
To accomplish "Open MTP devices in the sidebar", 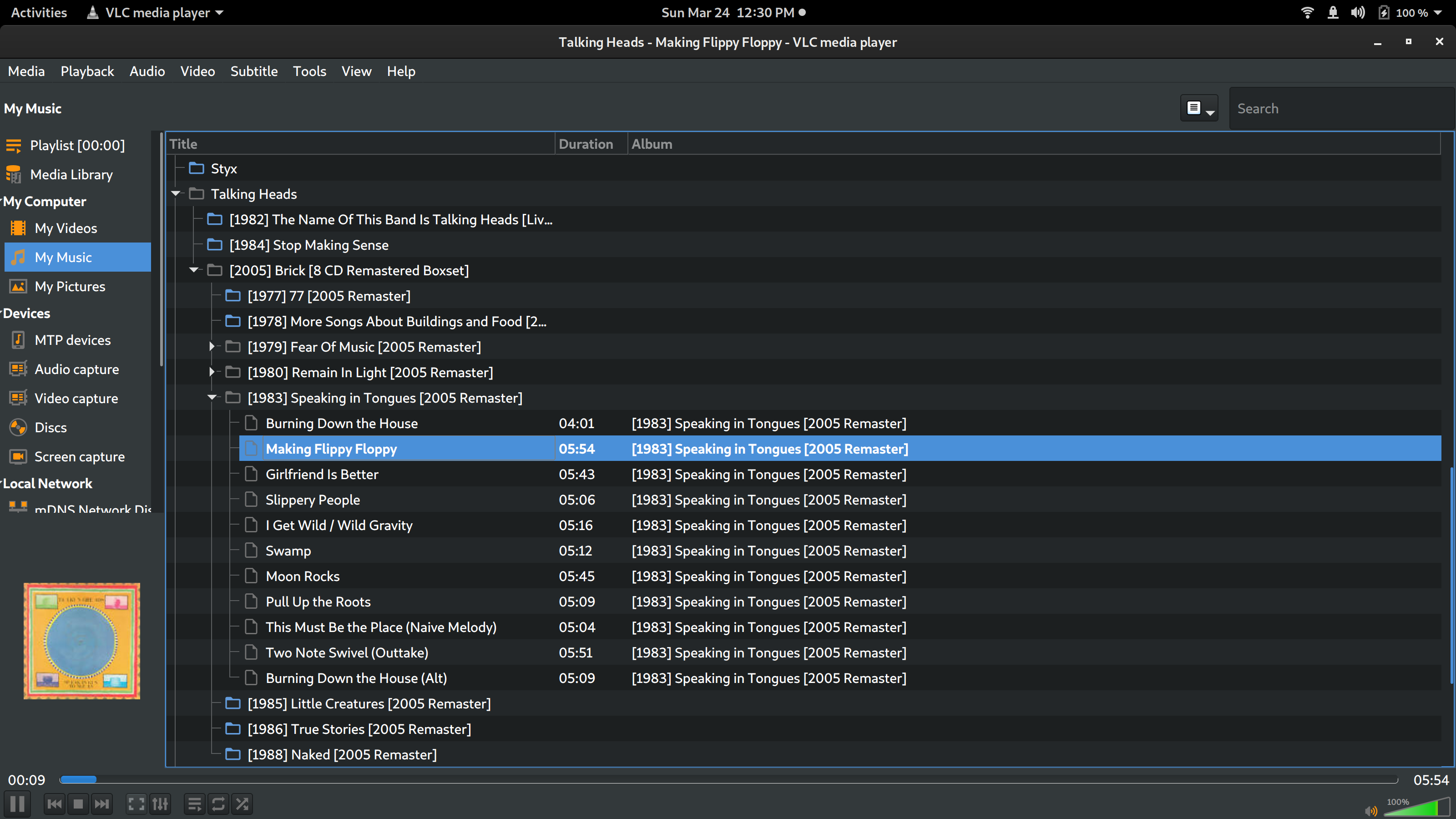I will click(77, 340).
